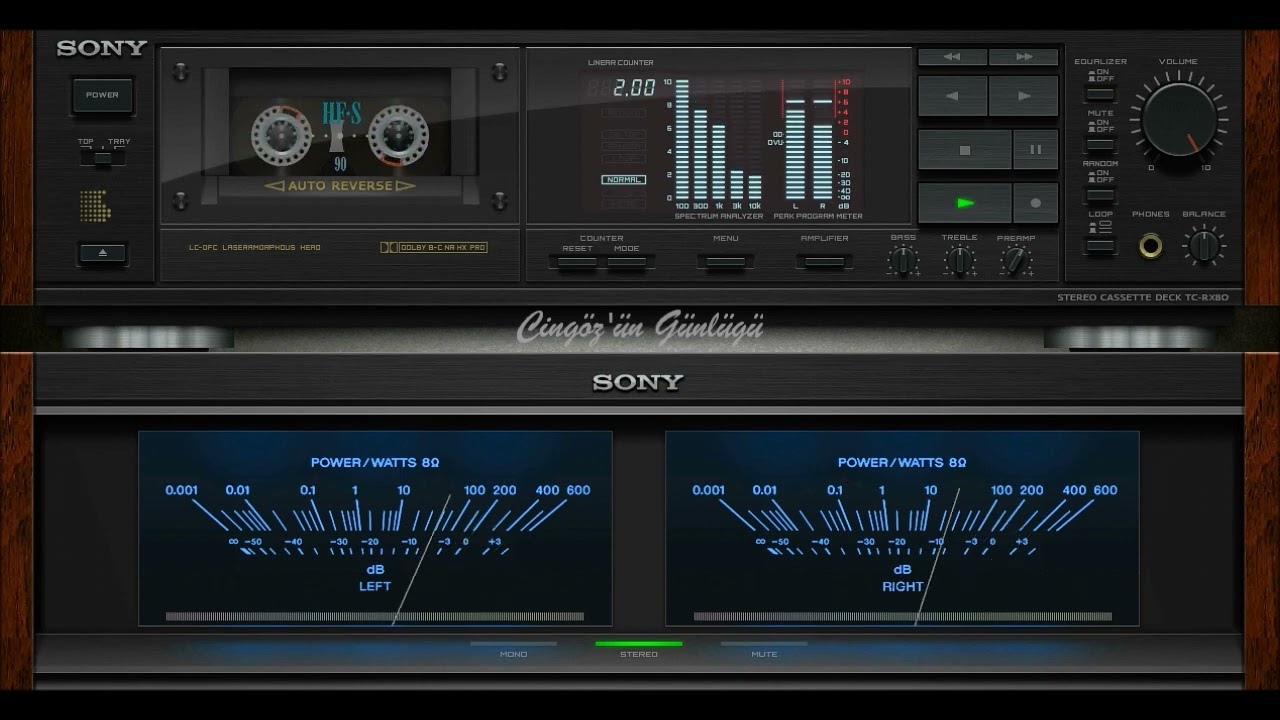Click the right cassette reel

pos(398,135)
